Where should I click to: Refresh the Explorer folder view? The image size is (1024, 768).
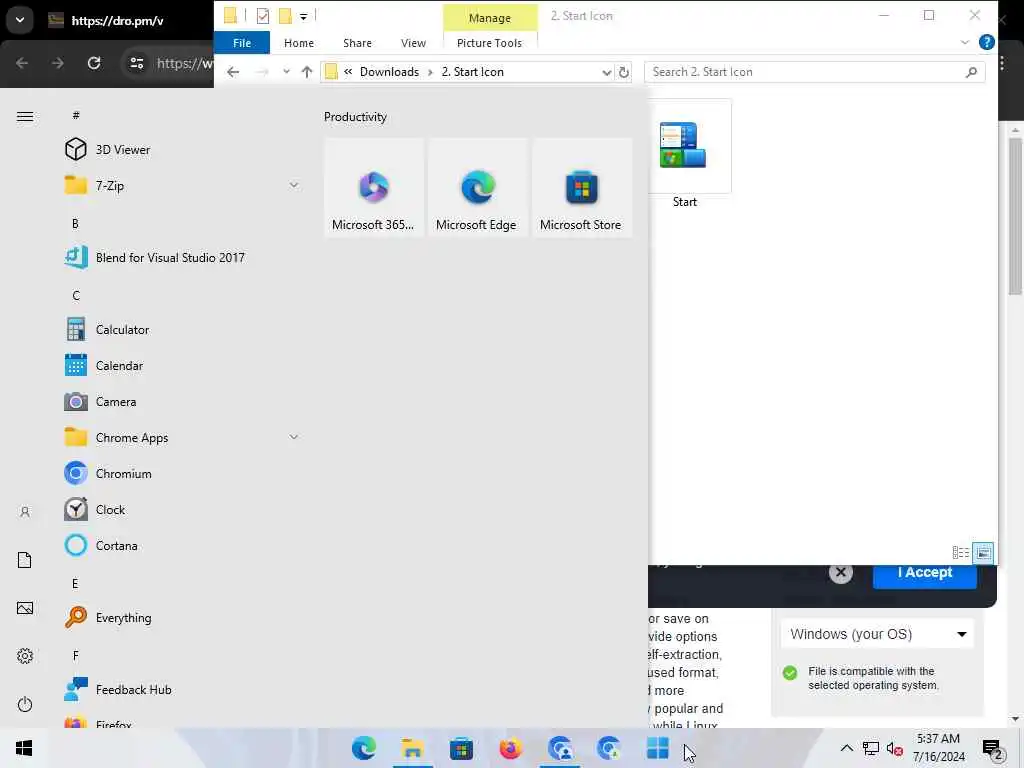tap(624, 72)
